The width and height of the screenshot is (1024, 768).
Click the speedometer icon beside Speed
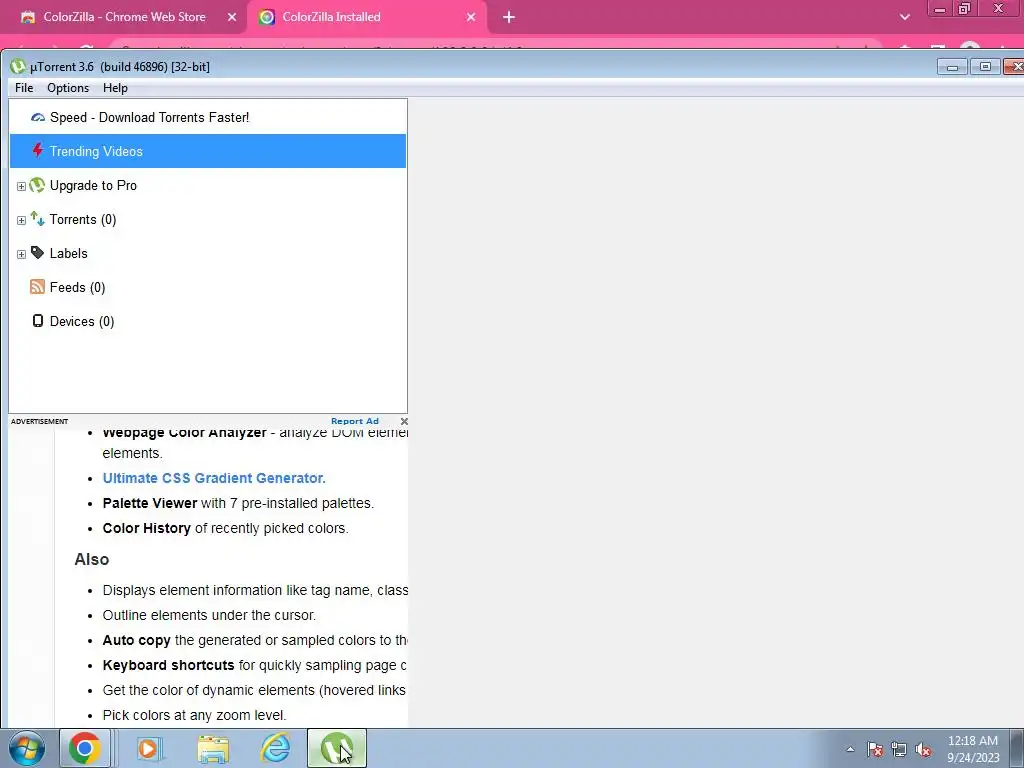[x=38, y=118]
